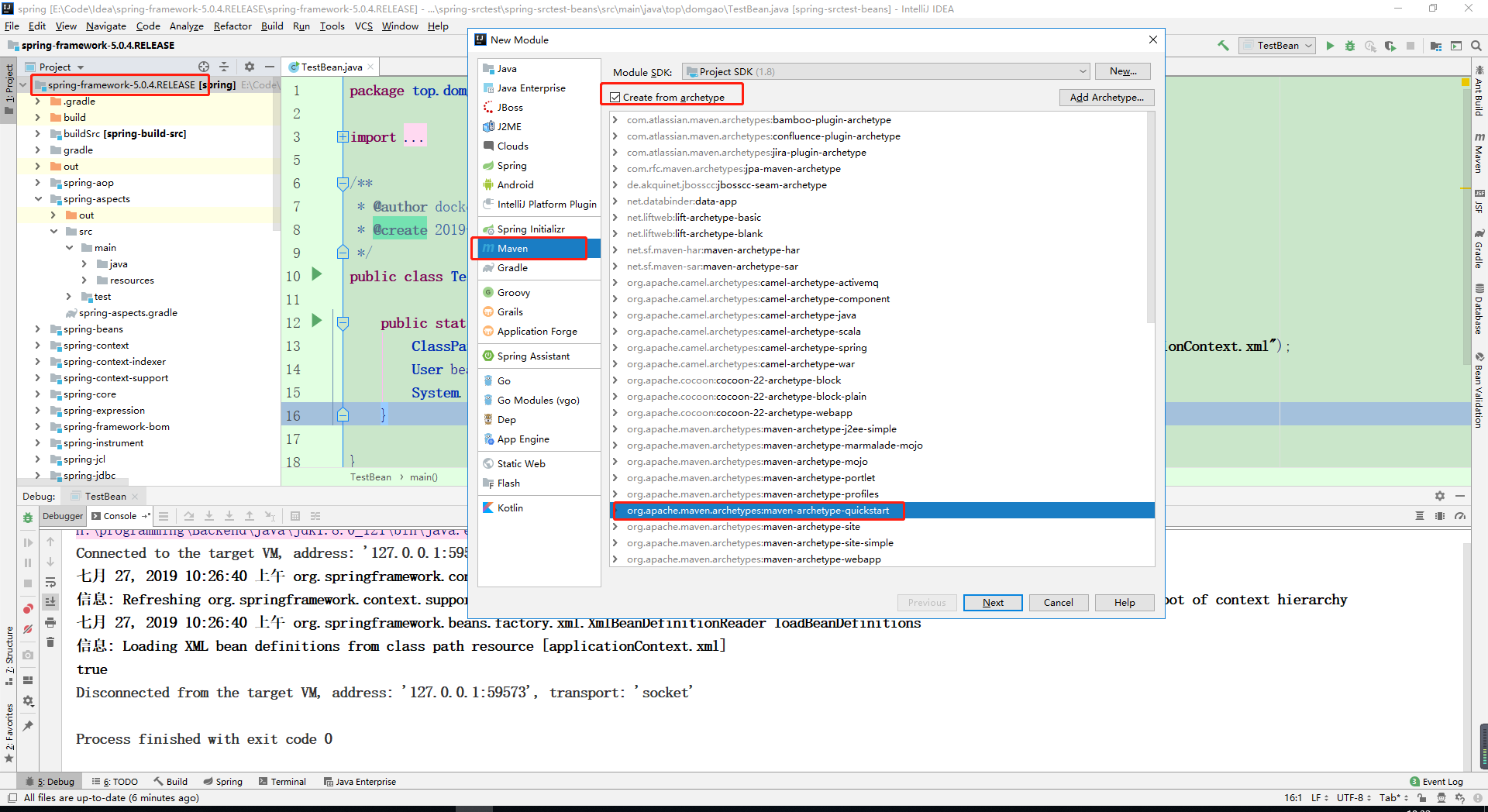The width and height of the screenshot is (1488, 812).
Task: Open the UTF-8 encoding selector in status bar
Action: coord(1354,798)
